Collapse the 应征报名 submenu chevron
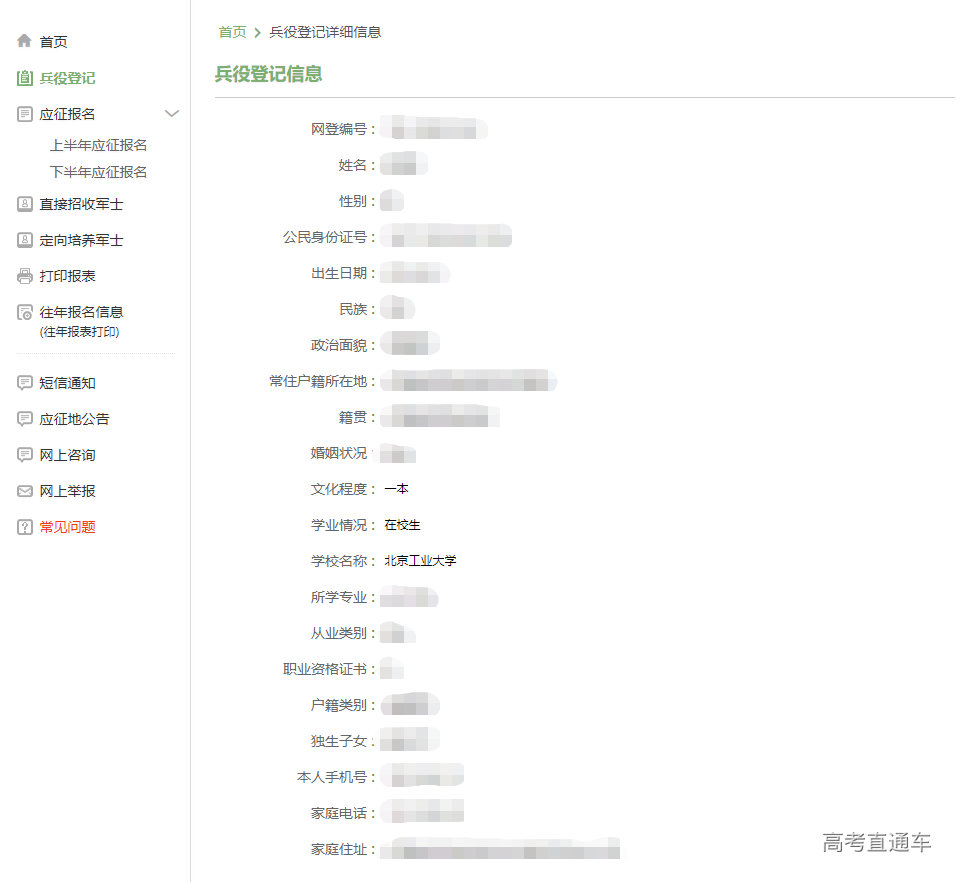Image resolution: width=960 pixels, height=882 pixels. tap(172, 114)
